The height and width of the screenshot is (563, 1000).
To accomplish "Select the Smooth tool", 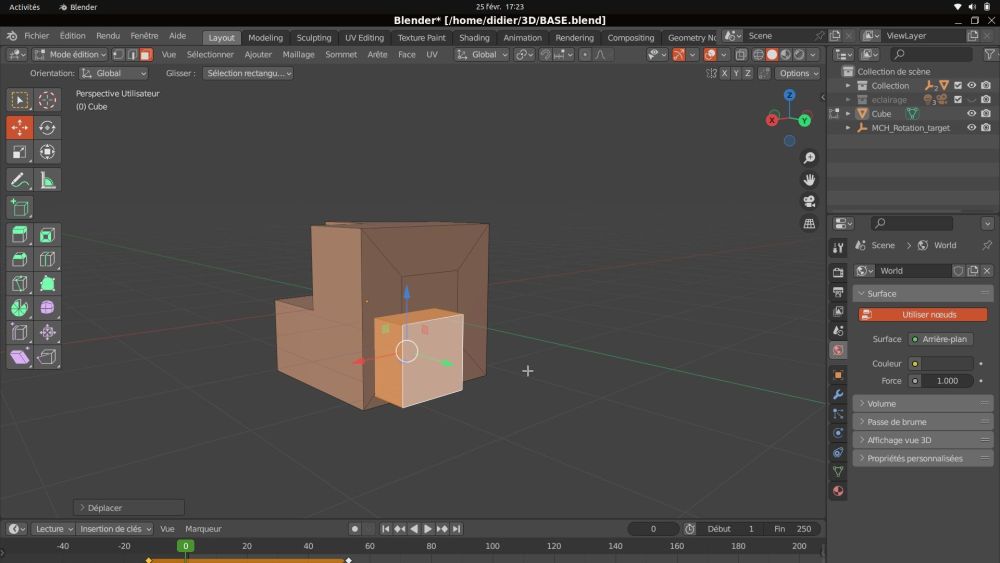I will point(47,308).
